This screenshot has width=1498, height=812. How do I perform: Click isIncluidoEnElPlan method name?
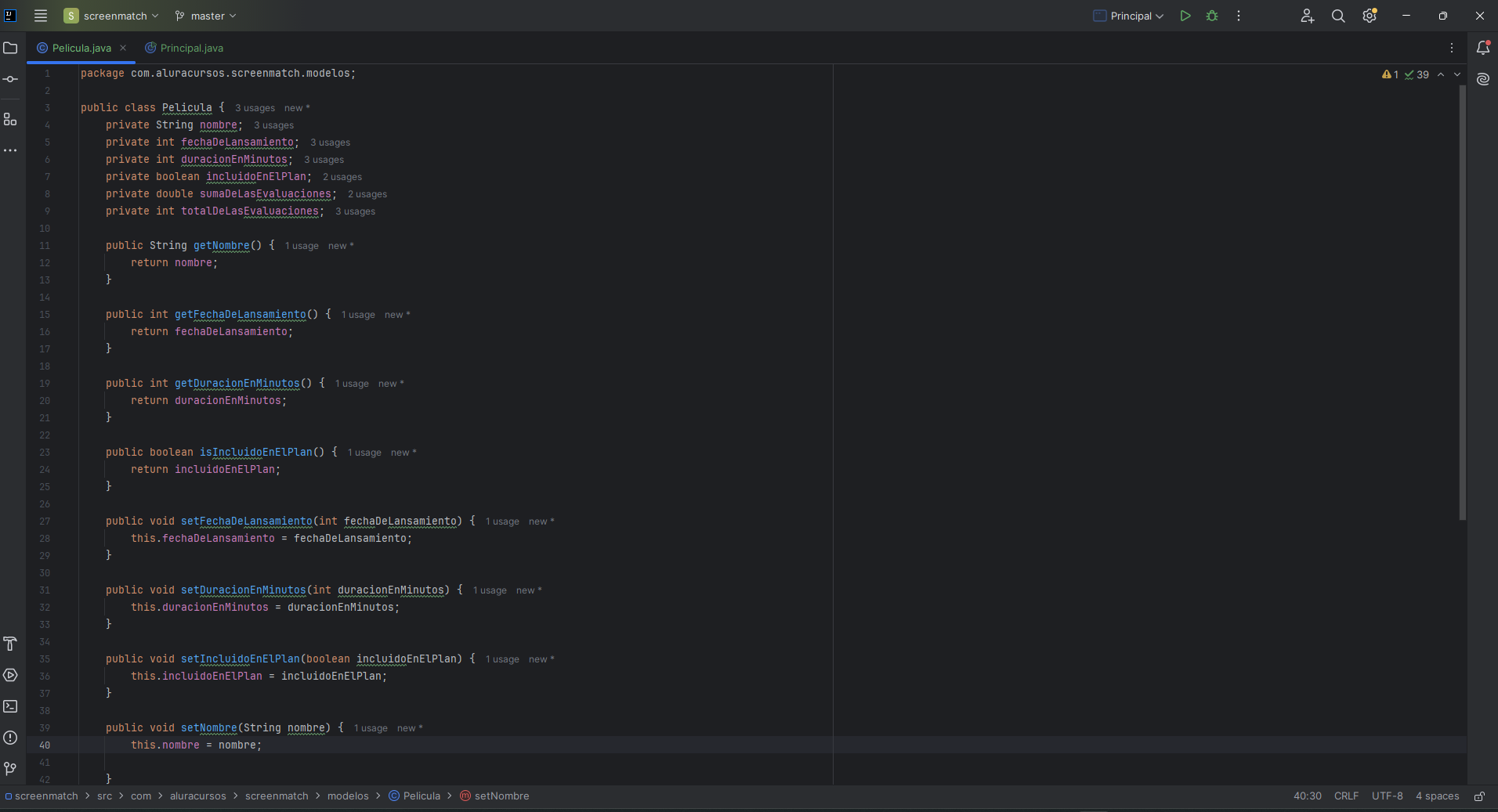click(x=255, y=453)
